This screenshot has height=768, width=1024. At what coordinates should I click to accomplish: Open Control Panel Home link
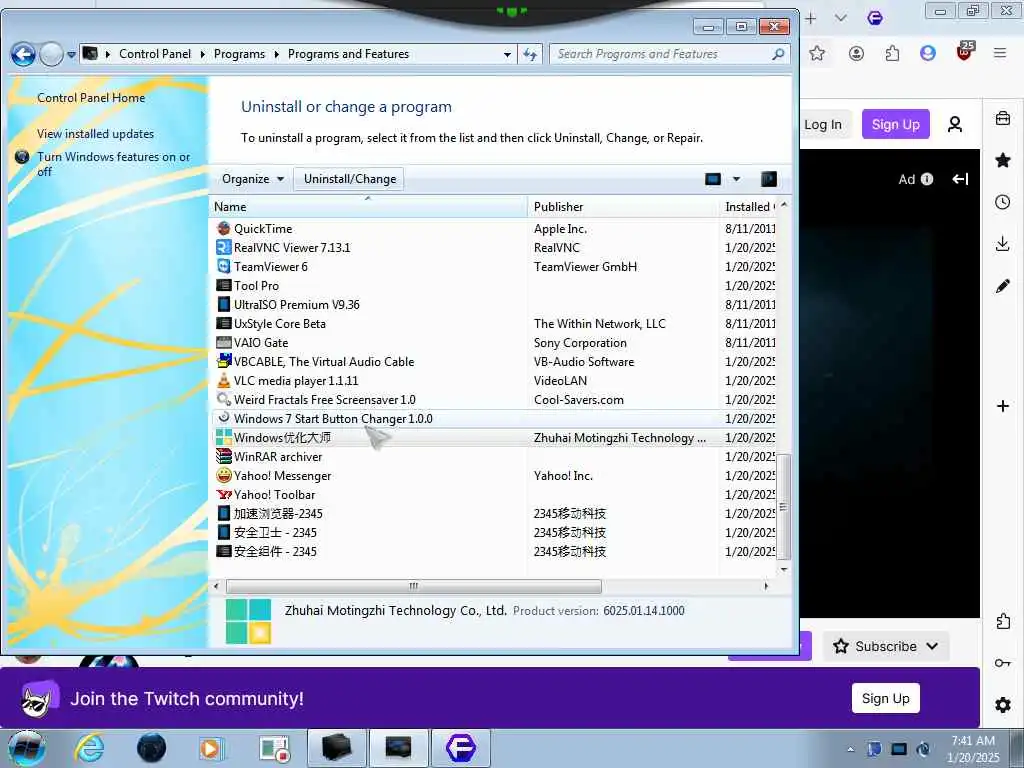[91, 98]
